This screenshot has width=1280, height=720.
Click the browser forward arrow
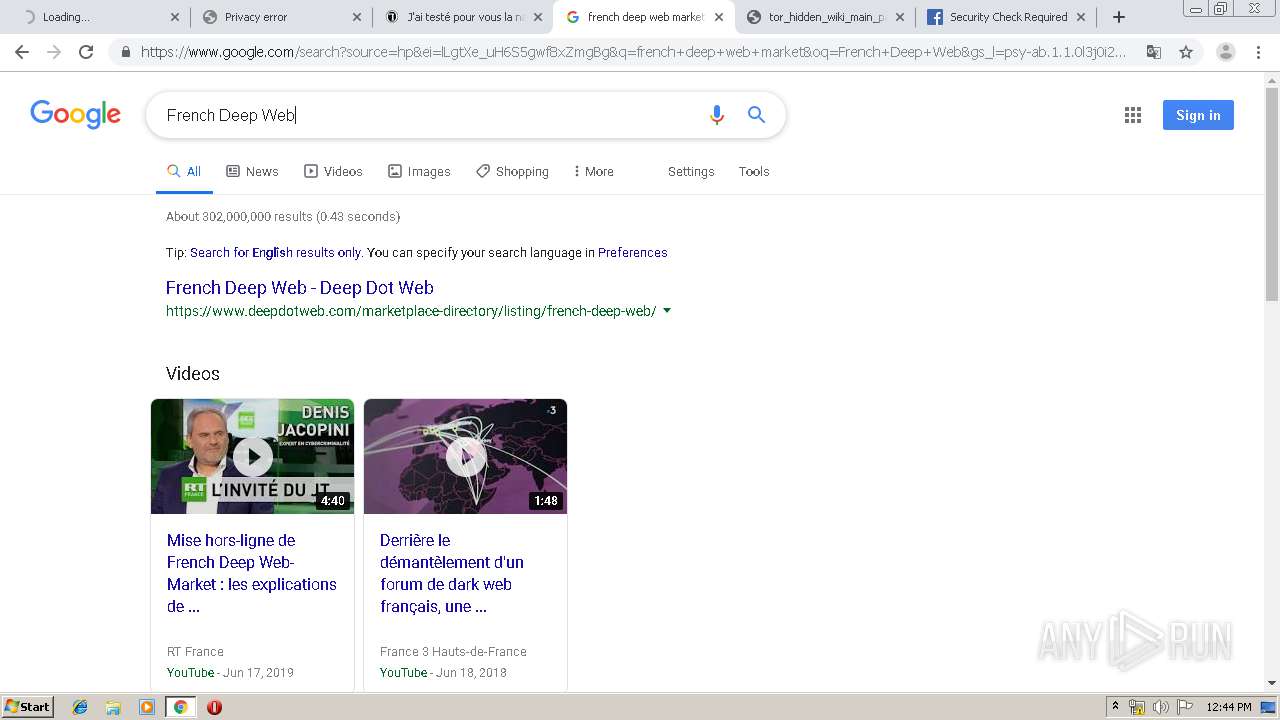(54, 52)
